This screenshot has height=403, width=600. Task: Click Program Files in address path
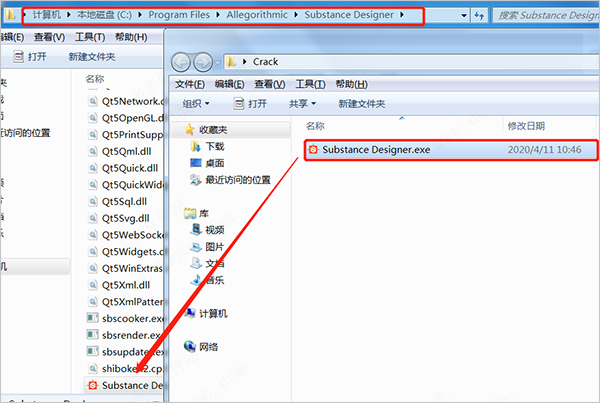tap(179, 15)
